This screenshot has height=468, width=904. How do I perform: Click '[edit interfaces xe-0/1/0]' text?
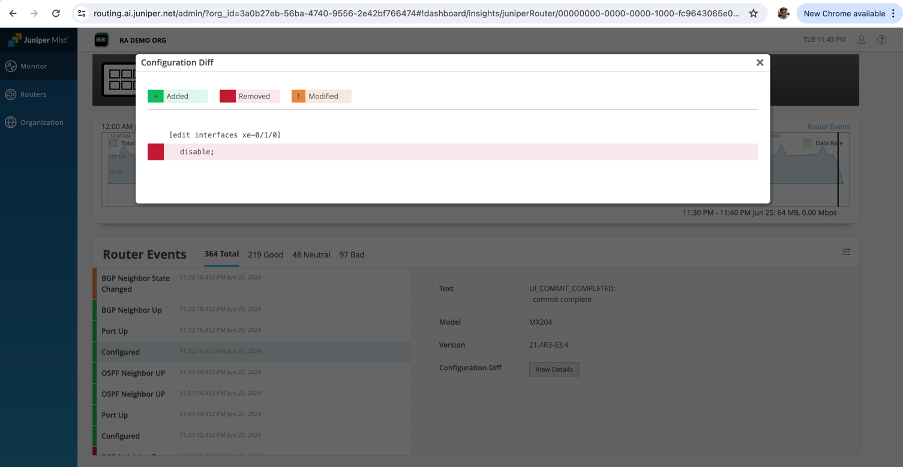pos(225,135)
